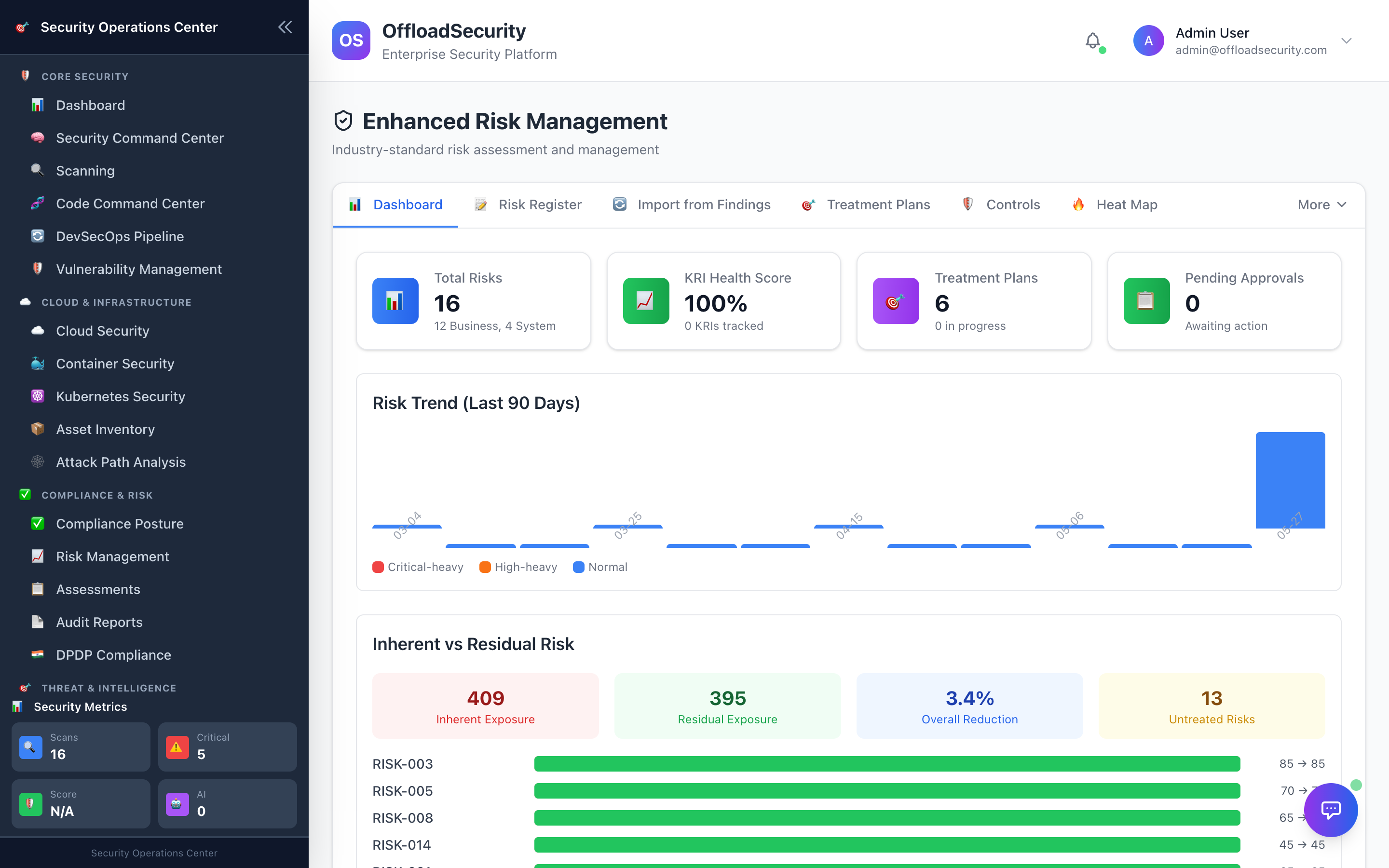1389x868 pixels.
Task: Collapse the sidebar with double-chevron icon
Action: [x=285, y=27]
